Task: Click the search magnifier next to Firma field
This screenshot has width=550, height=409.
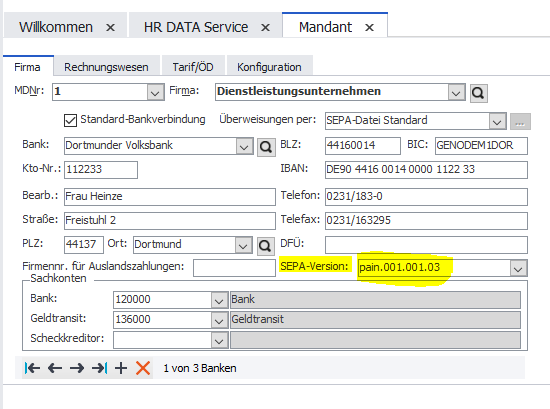Action: 478,93
